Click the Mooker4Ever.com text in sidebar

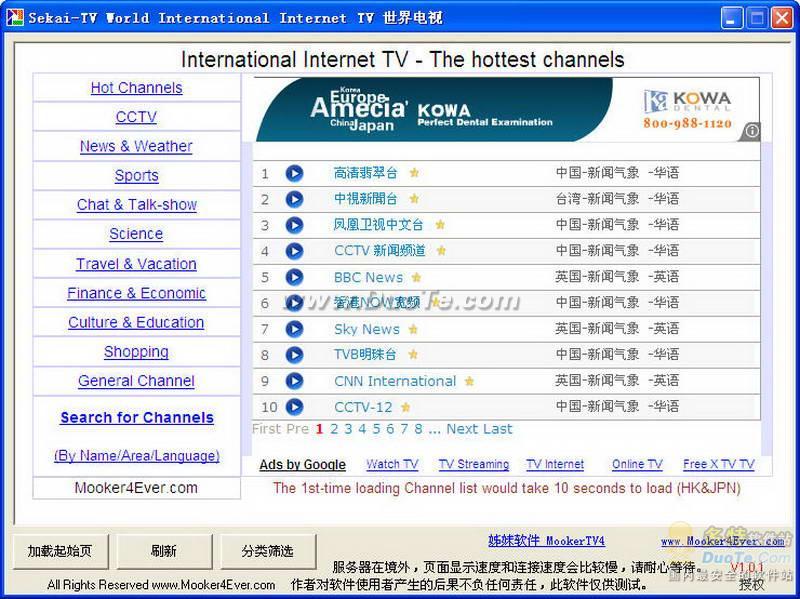coord(136,488)
